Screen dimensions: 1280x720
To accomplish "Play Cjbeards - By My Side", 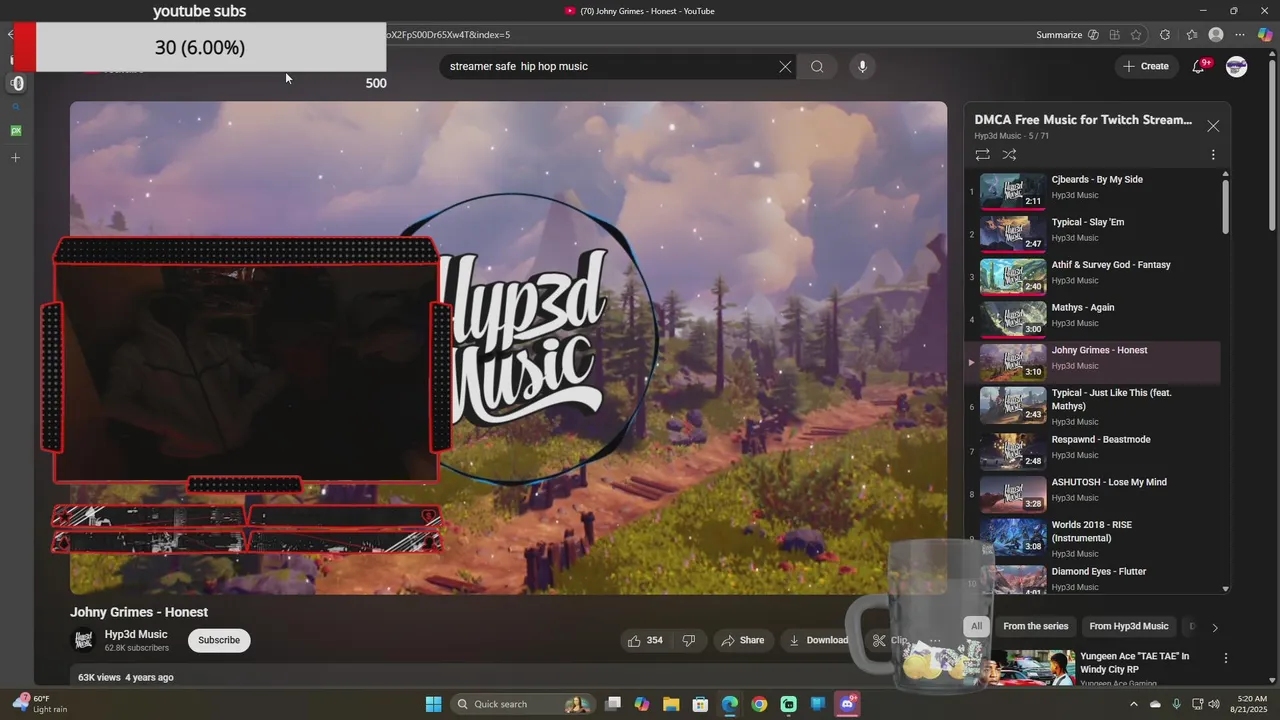I will pyautogui.click(x=1093, y=189).
